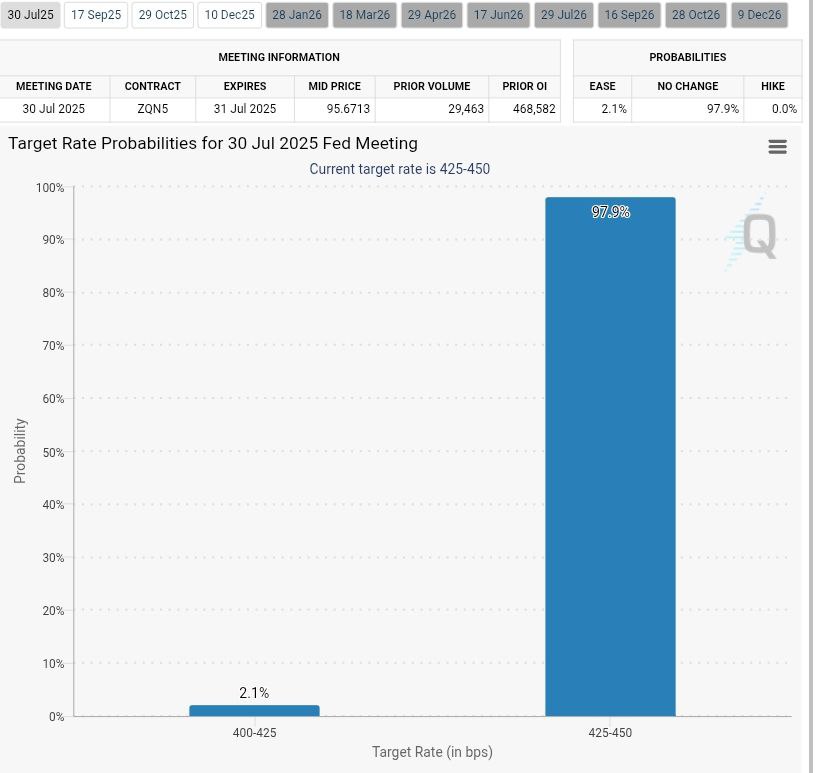Open the 28 Oct26 meeting tab

pos(696,15)
